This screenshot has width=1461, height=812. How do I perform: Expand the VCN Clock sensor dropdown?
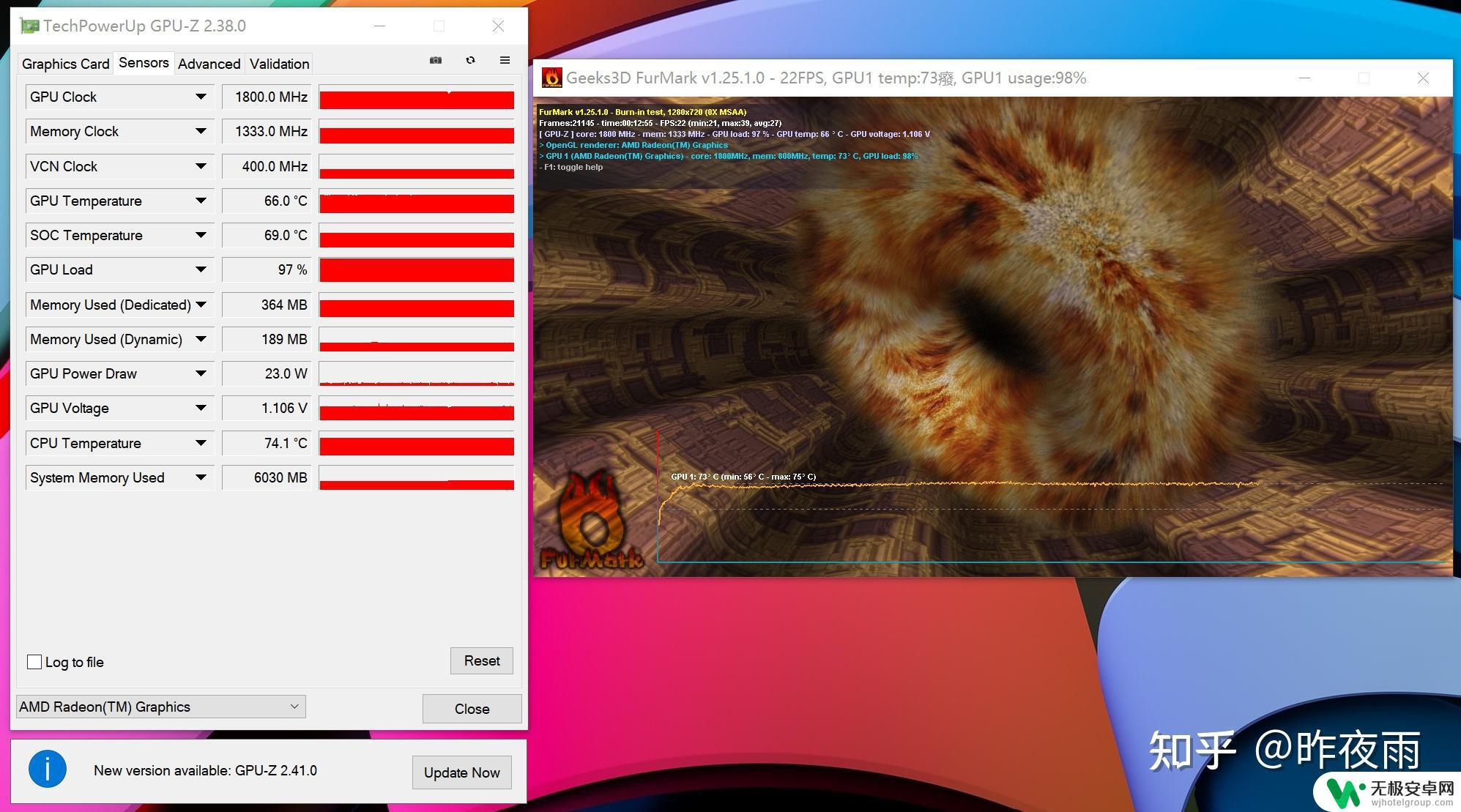click(201, 166)
